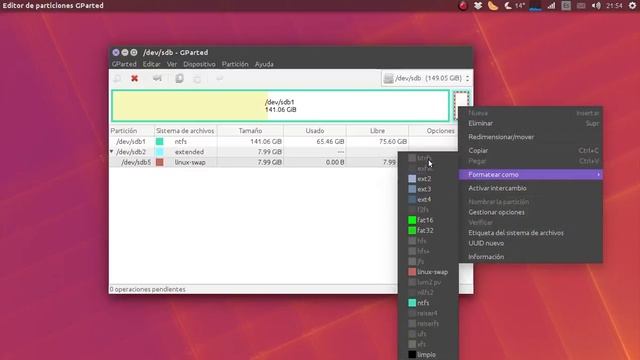The height and width of the screenshot is (360, 640).
Task: Open the GParted menu
Action: coord(124,64)
